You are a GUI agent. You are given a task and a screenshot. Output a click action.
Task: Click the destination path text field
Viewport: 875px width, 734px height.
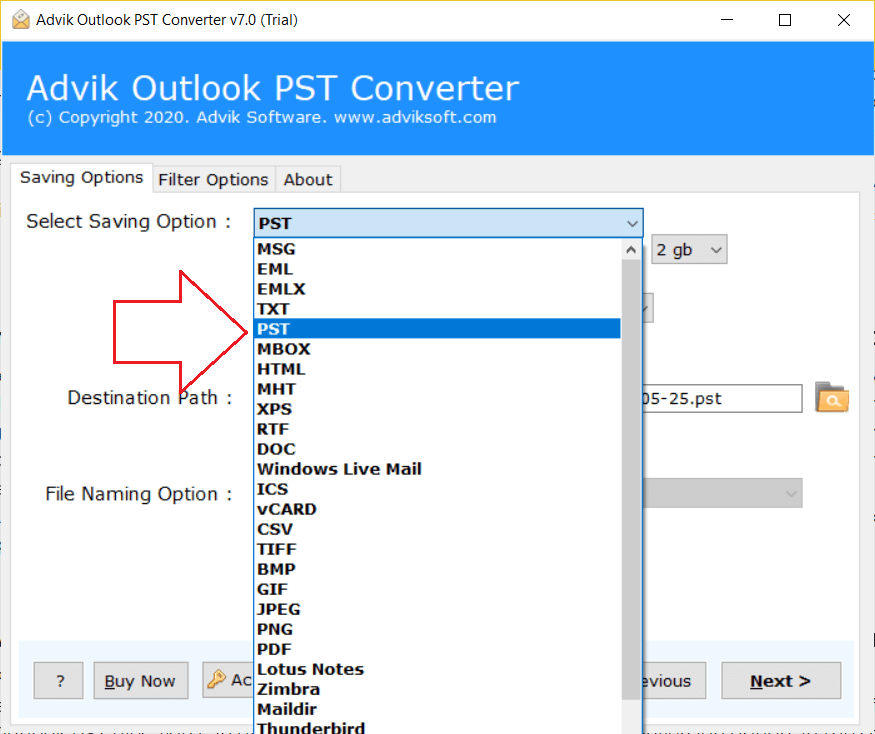pos(720,398)
